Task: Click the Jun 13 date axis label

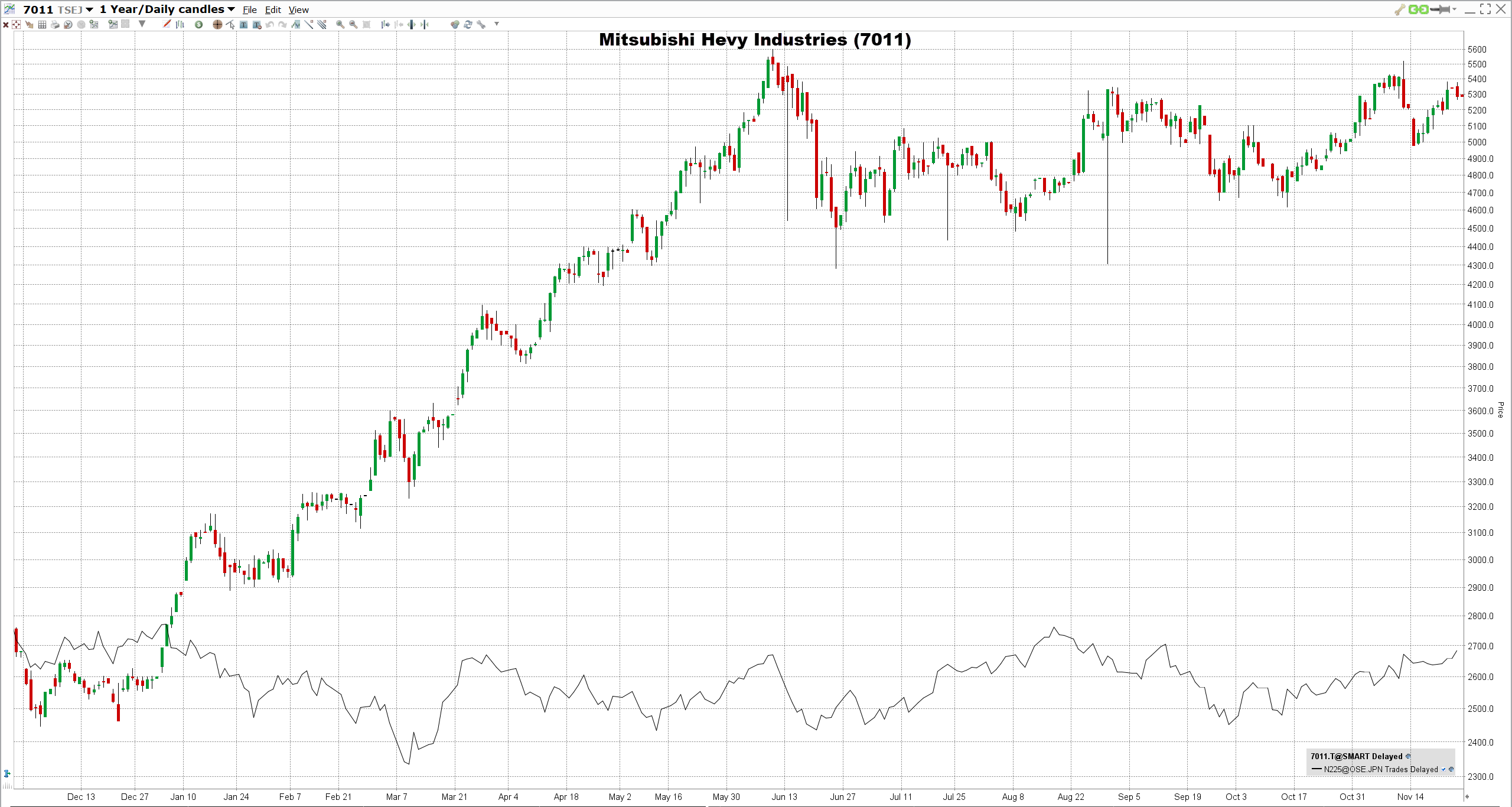Action: pyautogui.click(x=784, y=796)
